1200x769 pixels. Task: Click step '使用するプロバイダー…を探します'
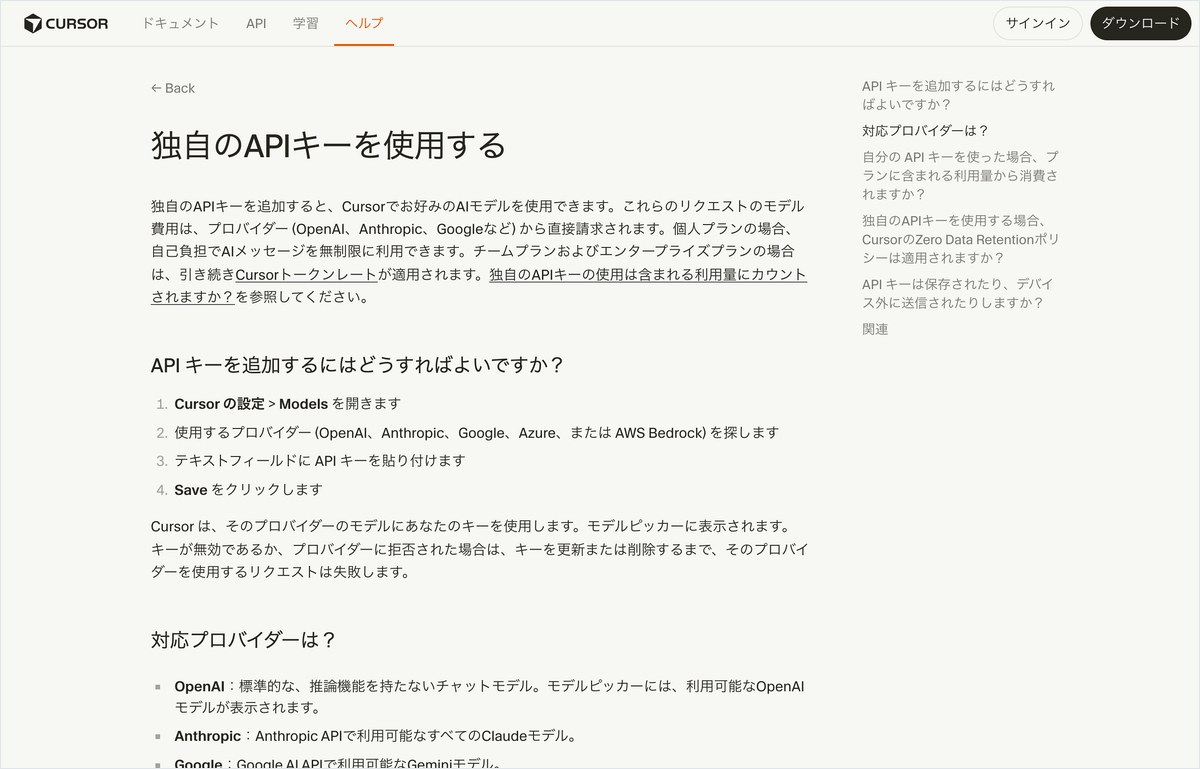(x=476, y=432)
